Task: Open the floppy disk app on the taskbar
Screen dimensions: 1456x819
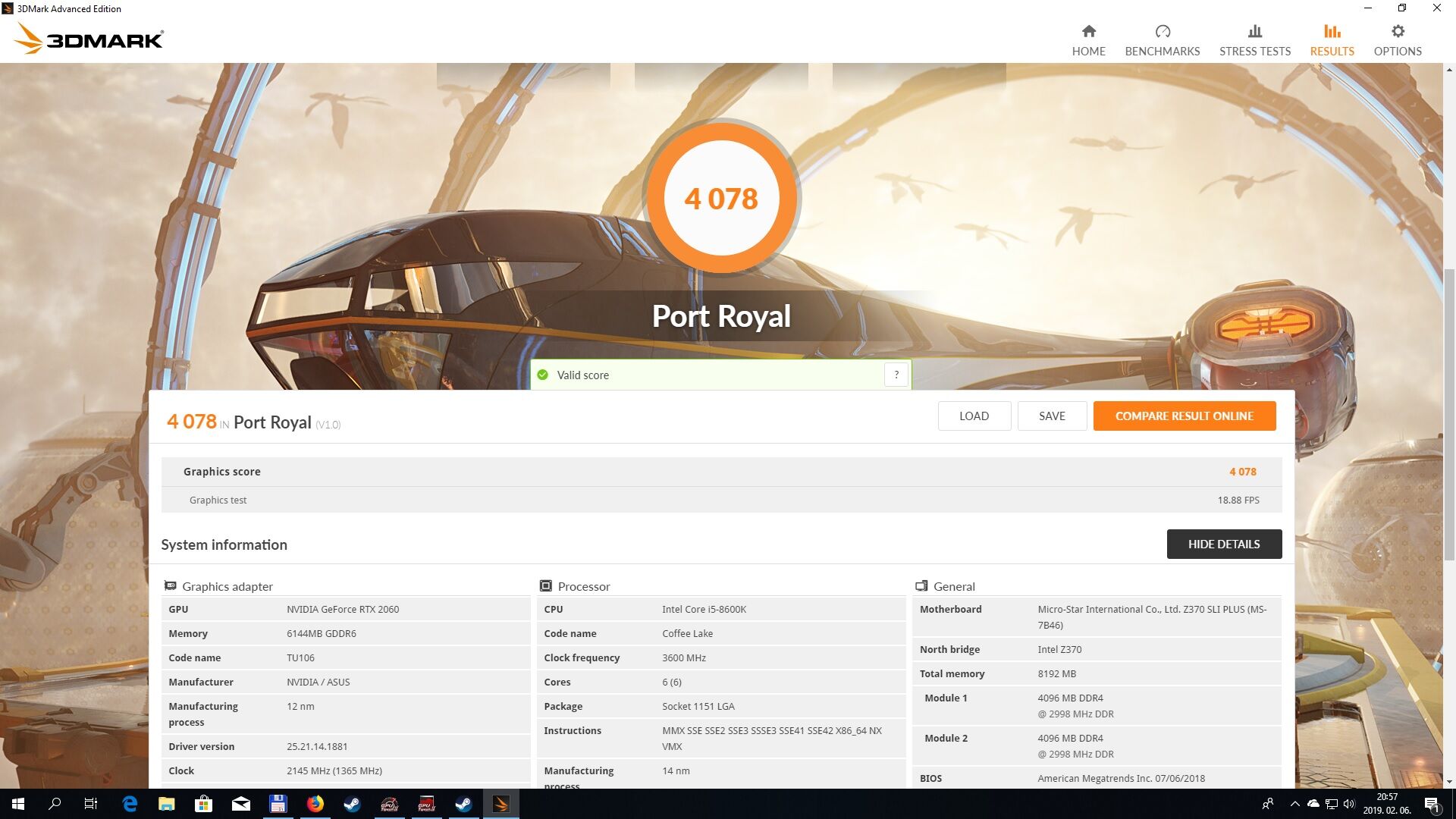Action: click(x=278, y=804)
